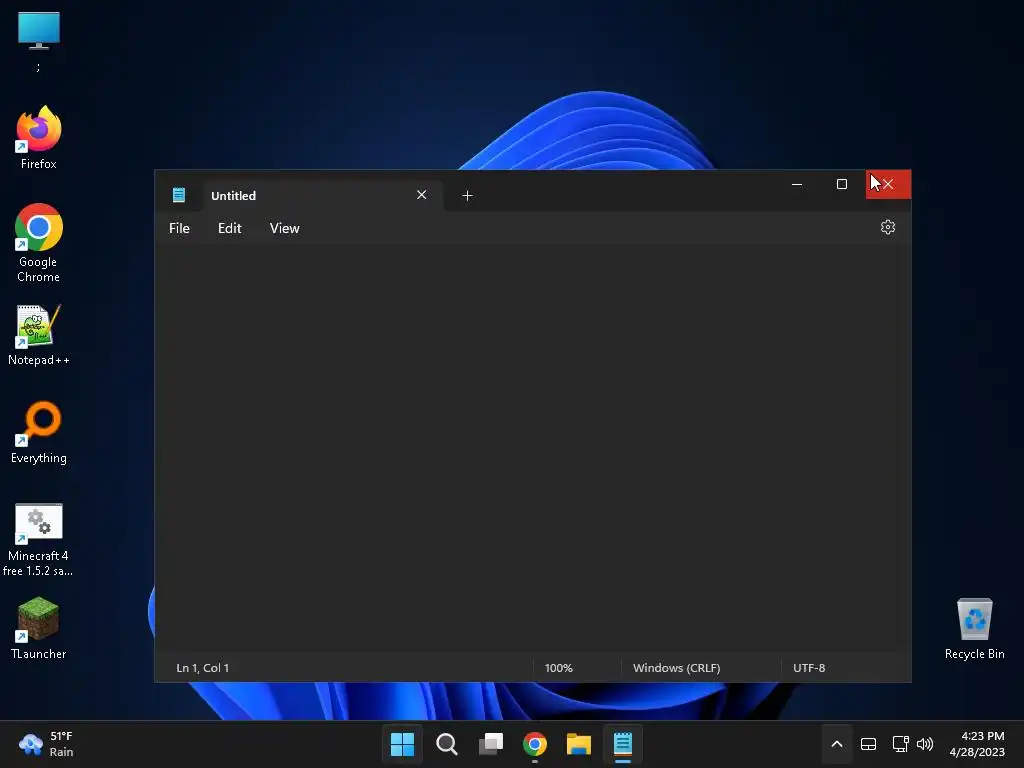Image resolution: width=1024 pixels, height=768 pixels.
Task: Open Chrome from the taskbar
Action: 535,744
